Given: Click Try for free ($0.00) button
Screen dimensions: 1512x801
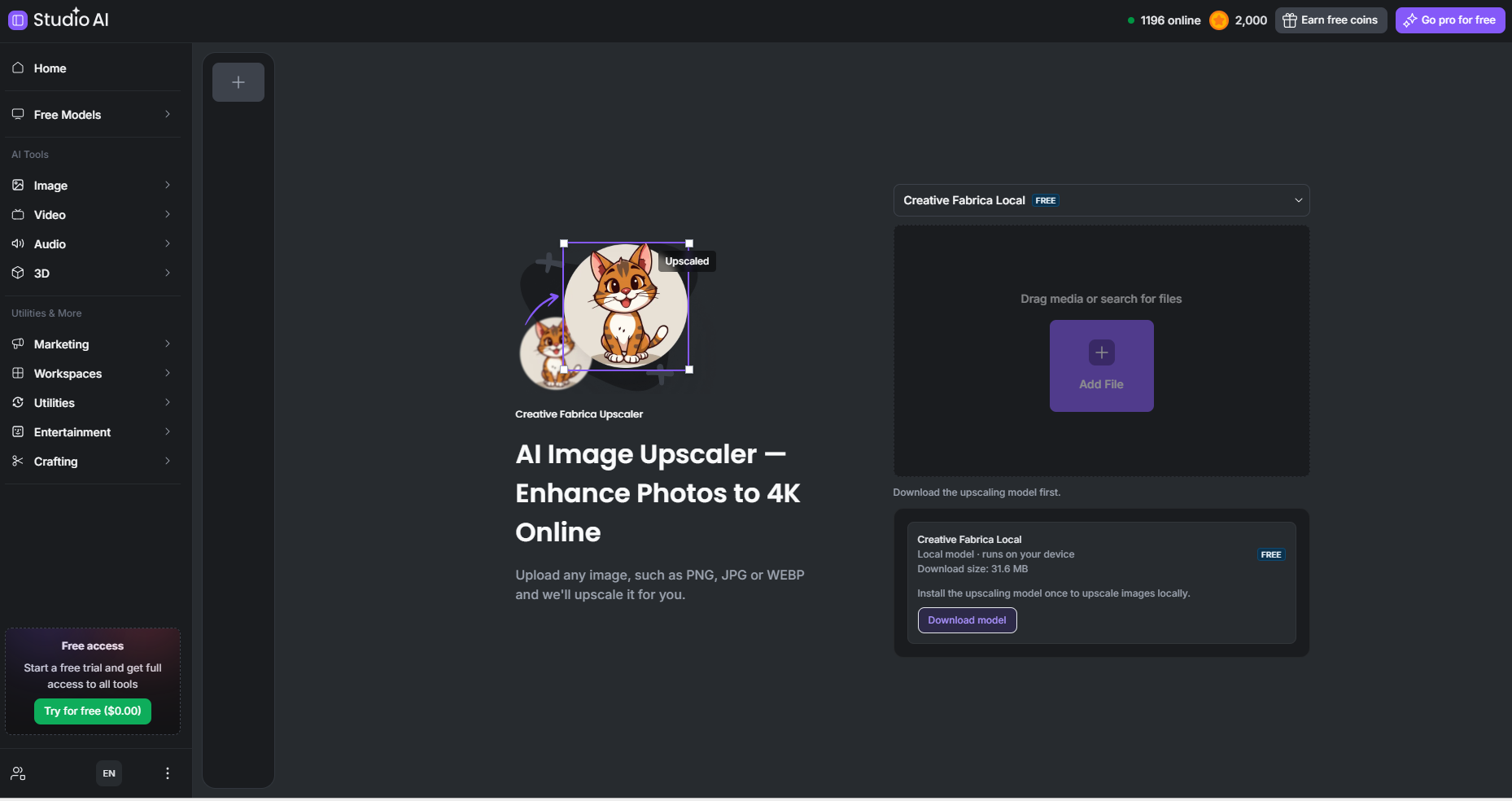Looking at the screenshot, I should (93, 711).
